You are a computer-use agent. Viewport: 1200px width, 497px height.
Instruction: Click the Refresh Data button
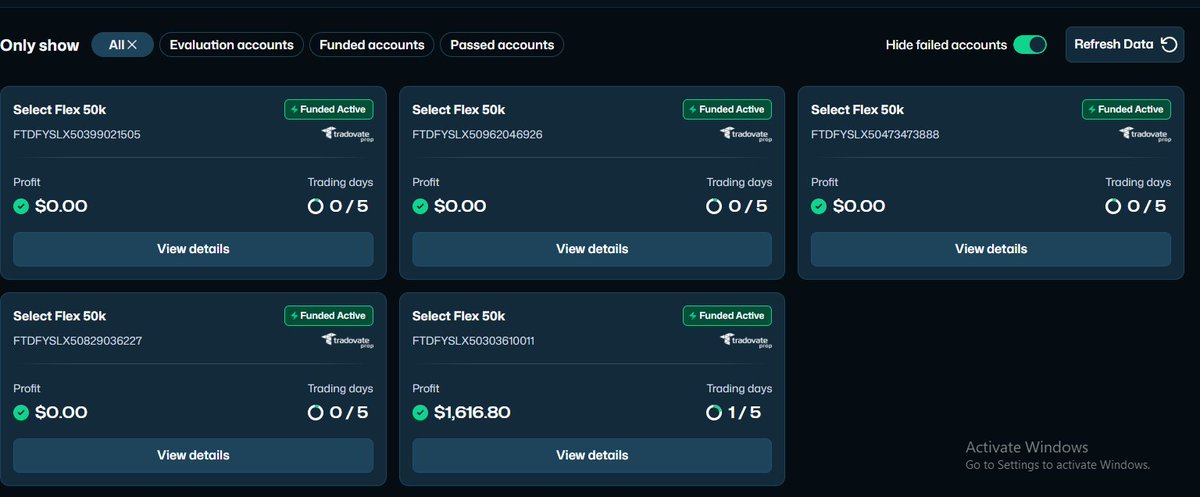tap(1125, 44)
